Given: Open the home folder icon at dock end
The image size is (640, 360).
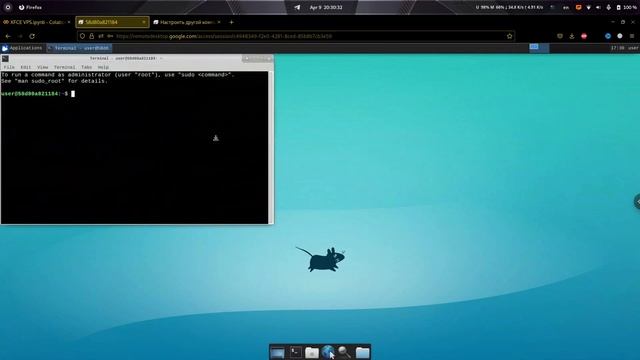Looking at the screenshot, I should [362, 352].
